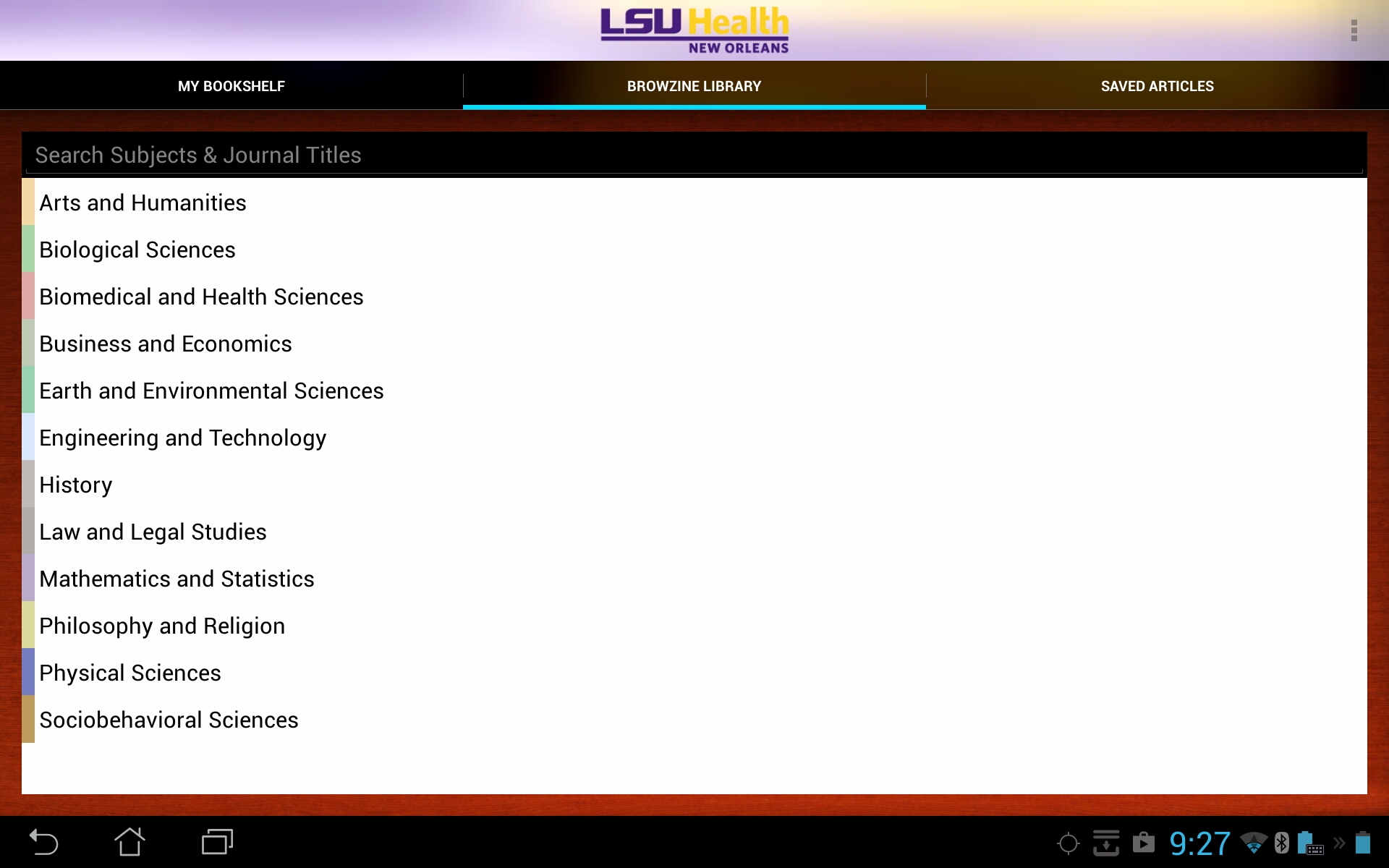
Task: Tap the tan swatch beside Sociobehavioral Sciences
Action: tap(28, 719)
